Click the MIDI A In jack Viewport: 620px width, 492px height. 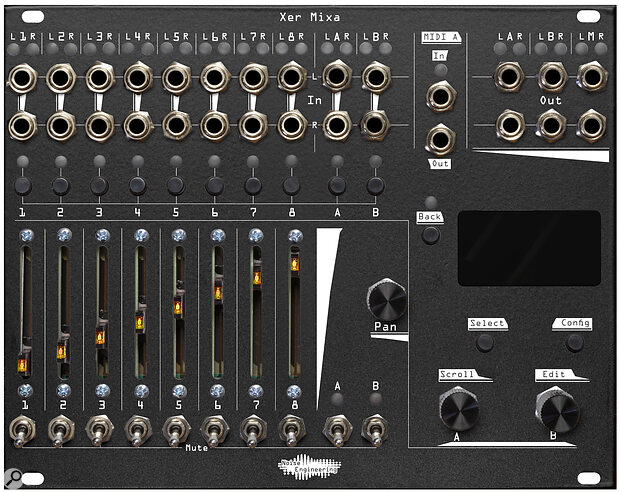440,95
